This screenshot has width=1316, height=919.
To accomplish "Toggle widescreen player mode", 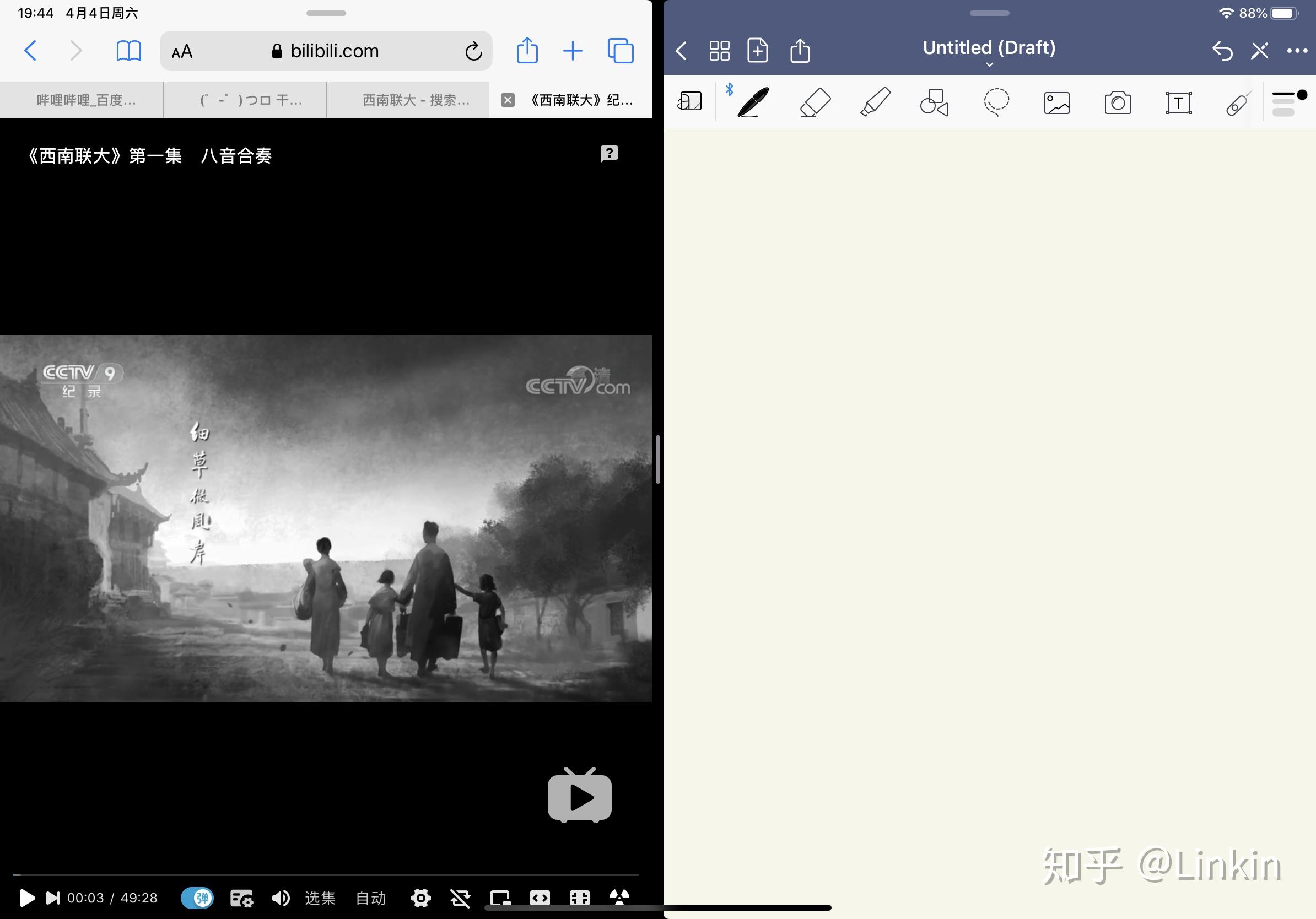I will pos(540,898).
